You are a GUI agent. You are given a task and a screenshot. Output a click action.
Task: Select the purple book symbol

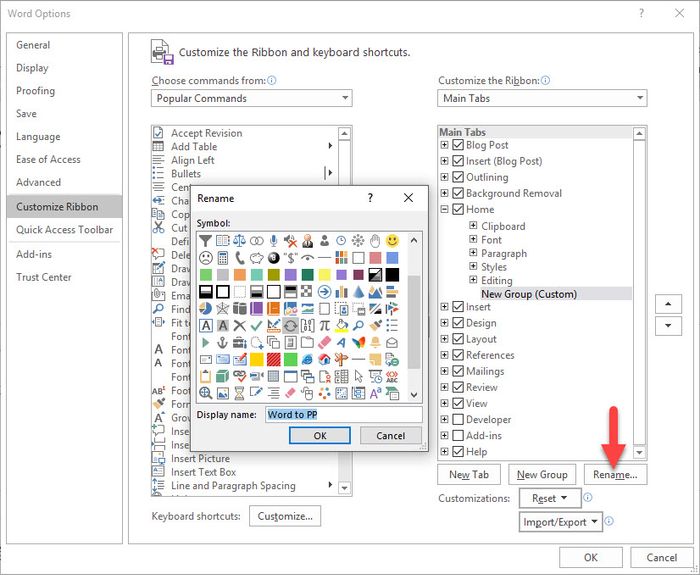coord(256,309)
